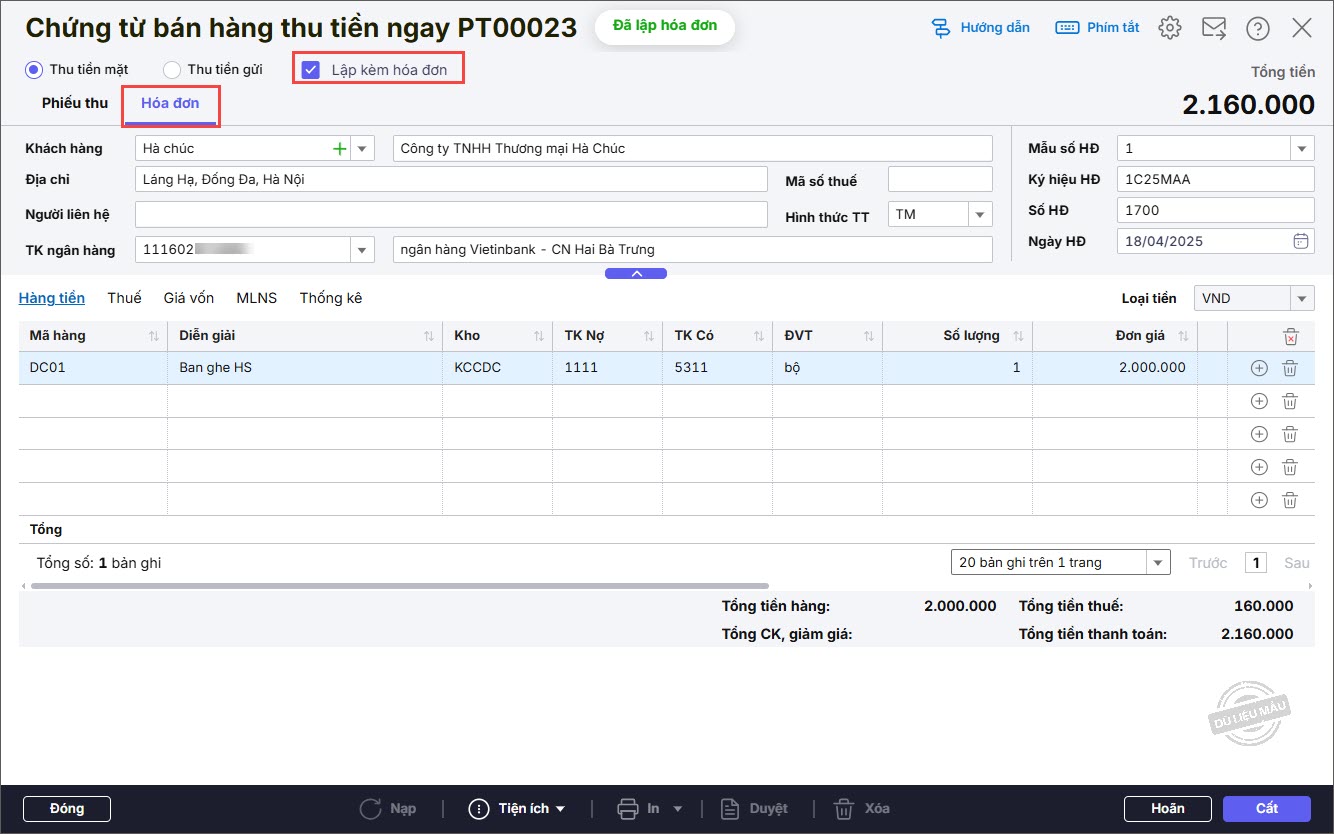Viewport: 1334px width, 834px height.
Task: Delete the DC01 row with trash icon
Action: [1290, 368]
